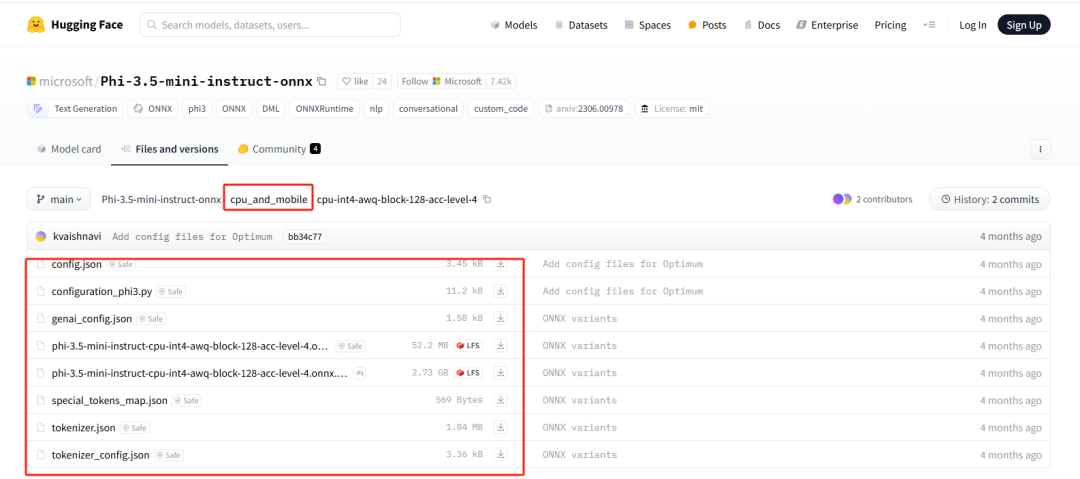Image resolution: width=1080 pixels, height=479 pixels.
Task: Open tokenizer_config.json file
Action: pos(101,455)
